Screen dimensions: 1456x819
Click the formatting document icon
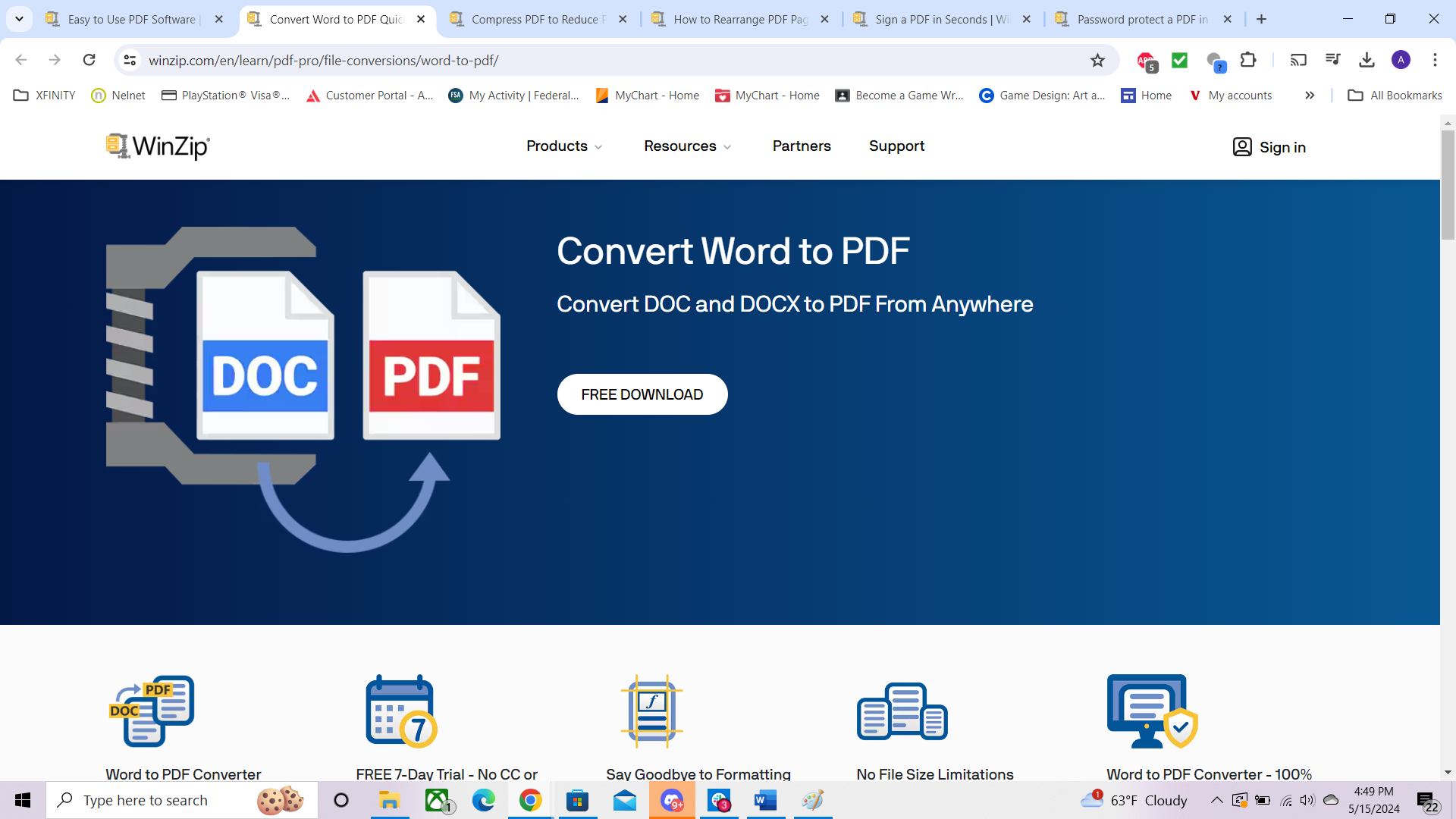651,711
